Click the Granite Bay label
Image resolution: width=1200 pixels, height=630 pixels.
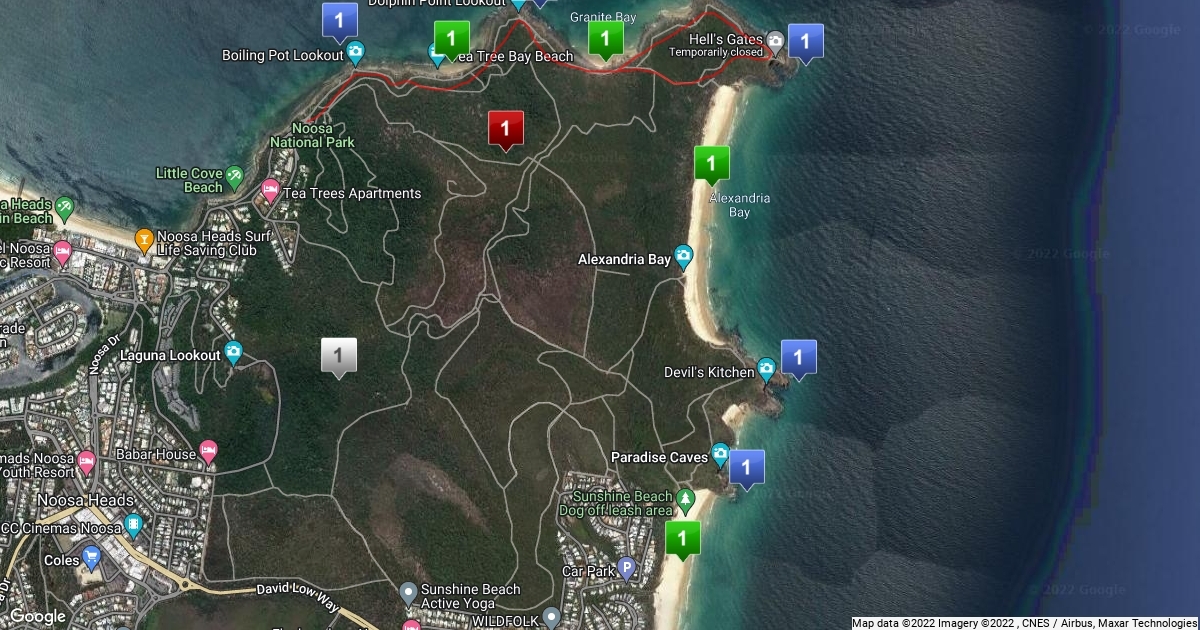[x=604, y=17]
